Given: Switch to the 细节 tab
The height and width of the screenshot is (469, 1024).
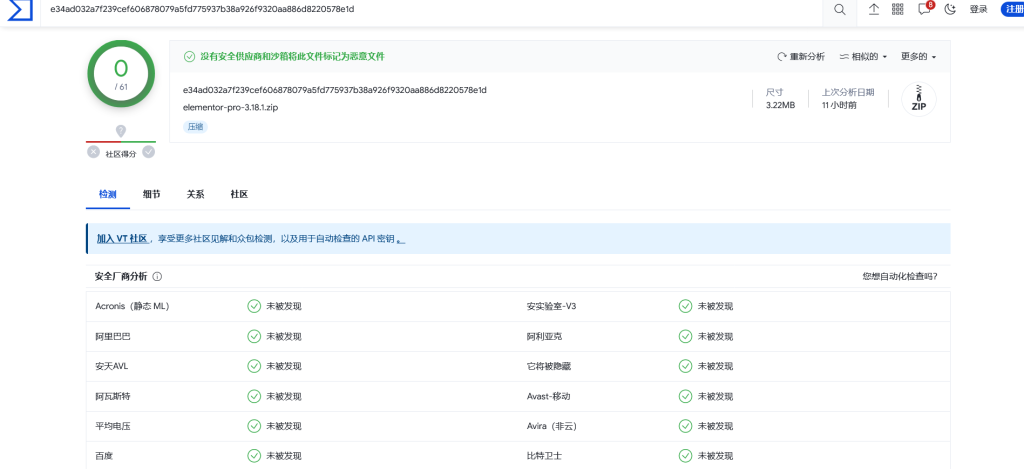Looking at the screenshot, I should (151, 194).
